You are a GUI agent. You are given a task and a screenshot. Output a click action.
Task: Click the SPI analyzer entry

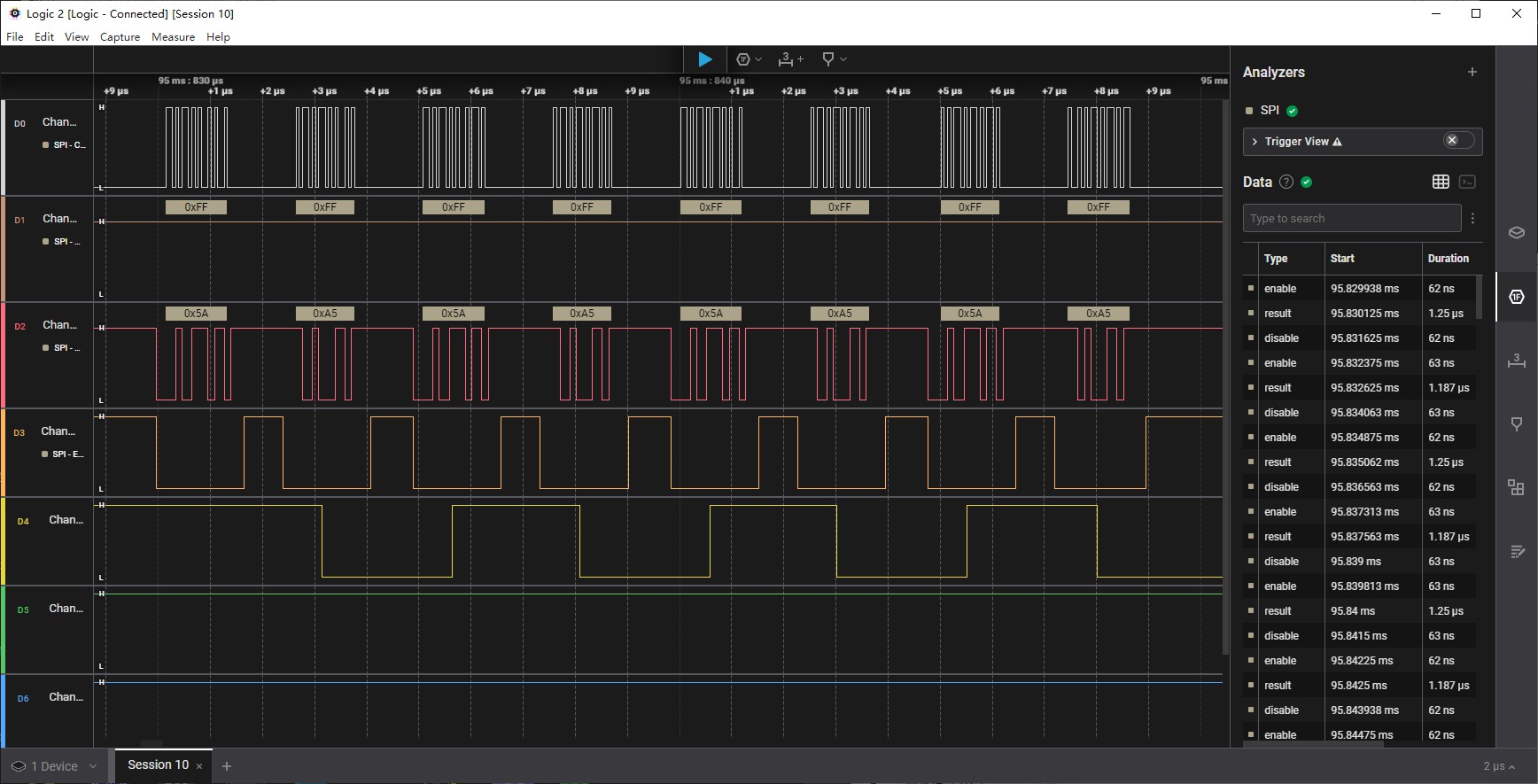(1270, 110)
